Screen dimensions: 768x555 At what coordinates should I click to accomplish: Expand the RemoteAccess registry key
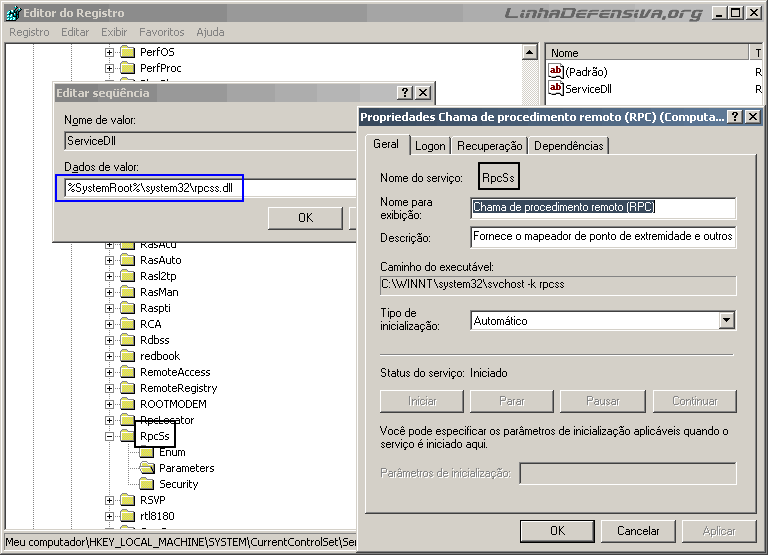pos(110,372)
